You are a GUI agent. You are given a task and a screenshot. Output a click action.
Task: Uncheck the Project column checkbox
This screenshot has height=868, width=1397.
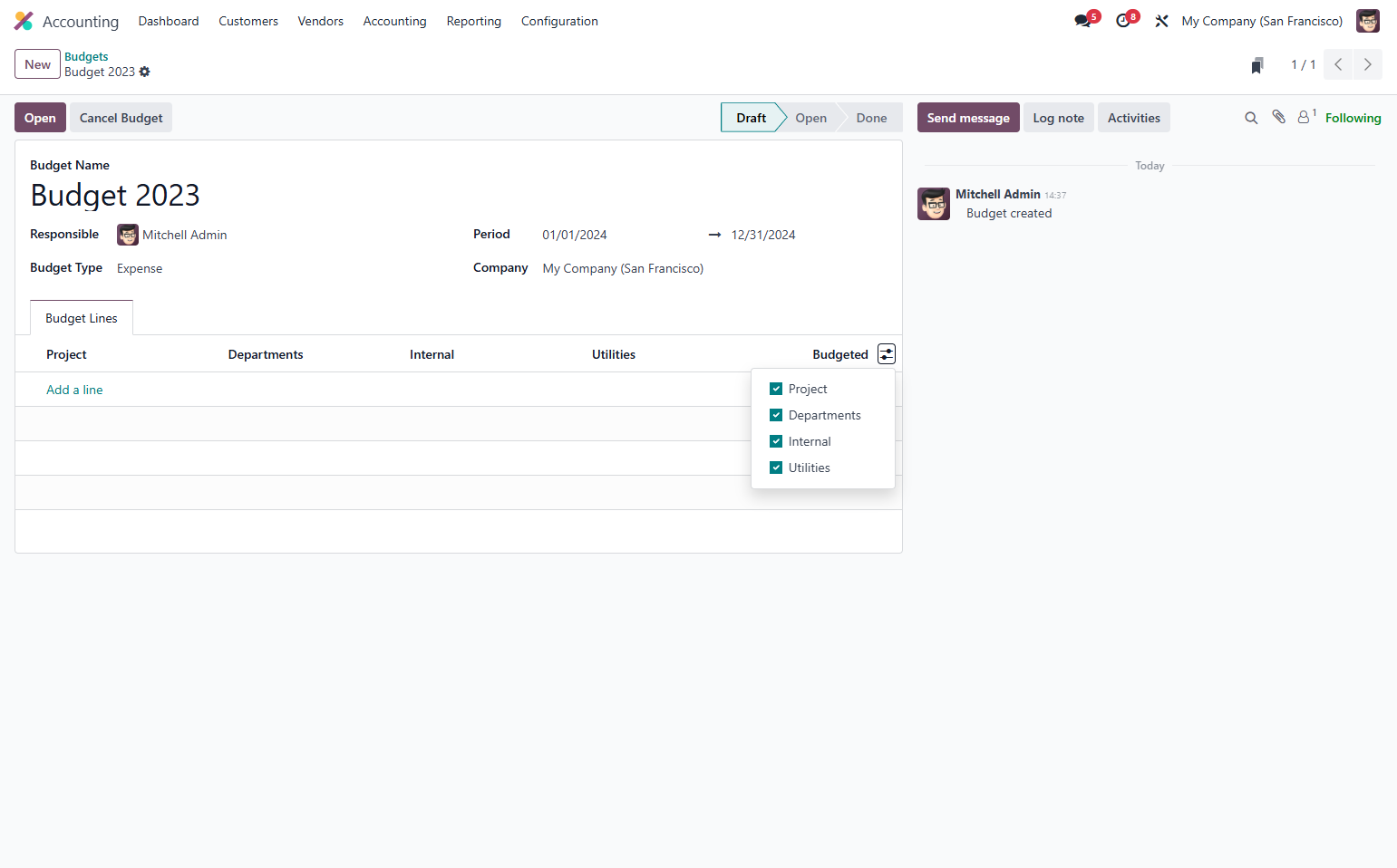click(776, 389)
